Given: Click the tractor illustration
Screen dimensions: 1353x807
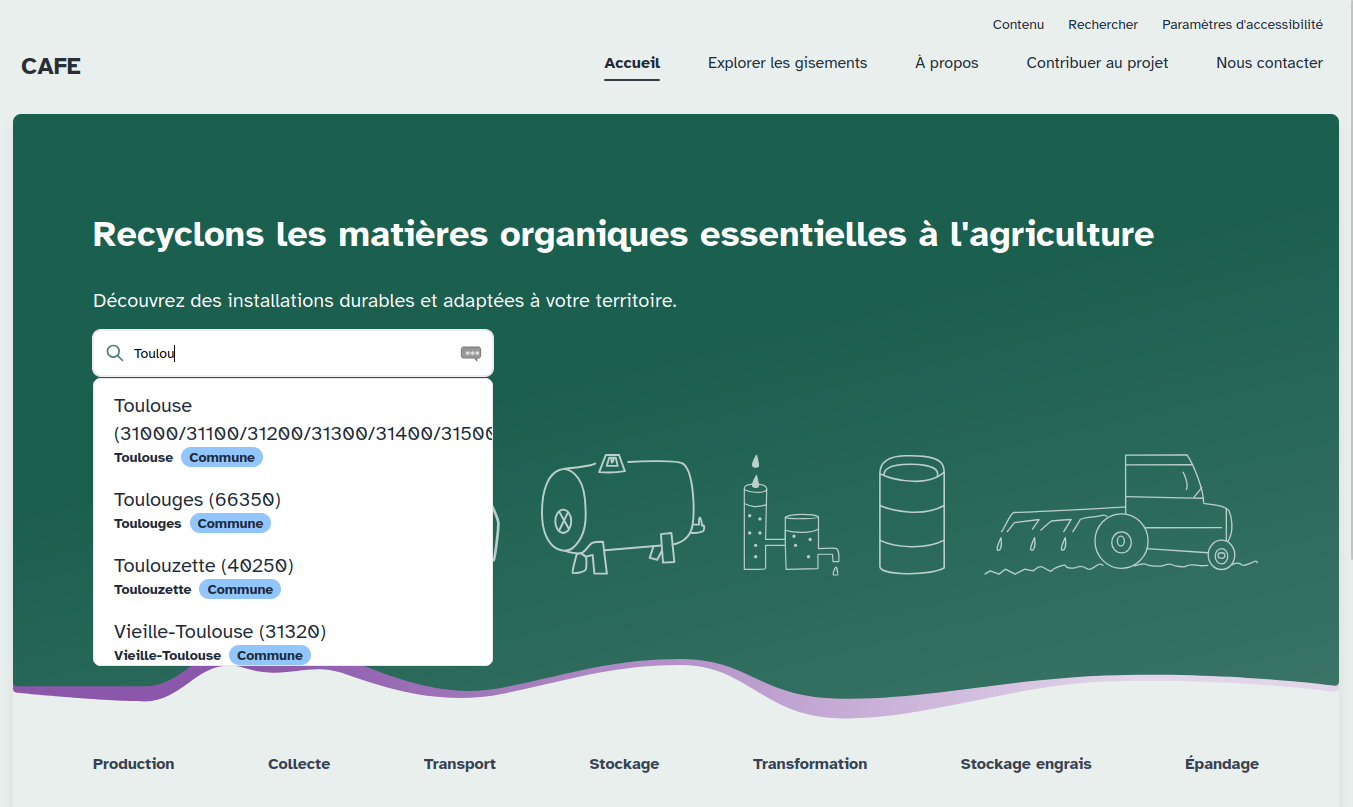Looking at the screenshot, I should (1120, 515).
